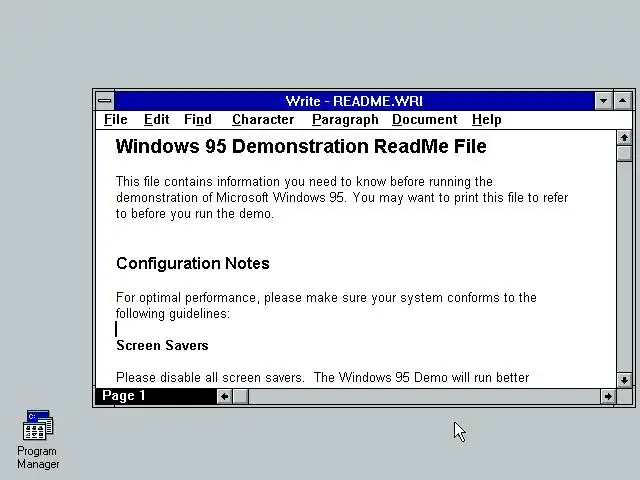The height and width of the screenshot is (480, 640).
Task: Click the vertical scrollbar up arrow
Action: [624, 138]
